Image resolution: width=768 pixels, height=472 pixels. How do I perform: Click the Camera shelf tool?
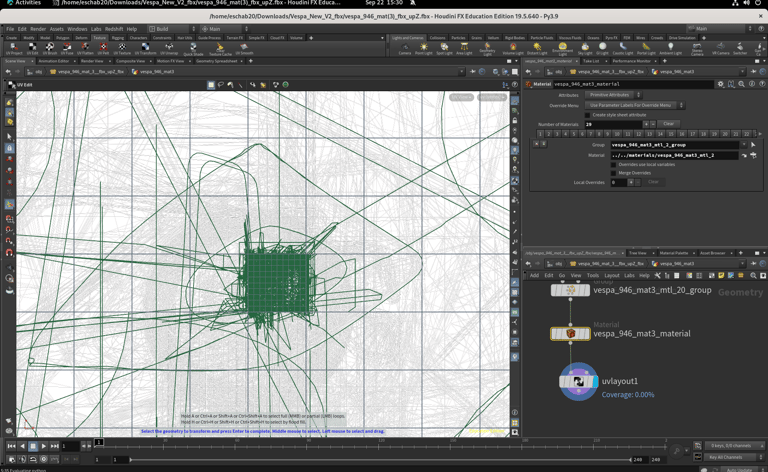tap(405, 48)
